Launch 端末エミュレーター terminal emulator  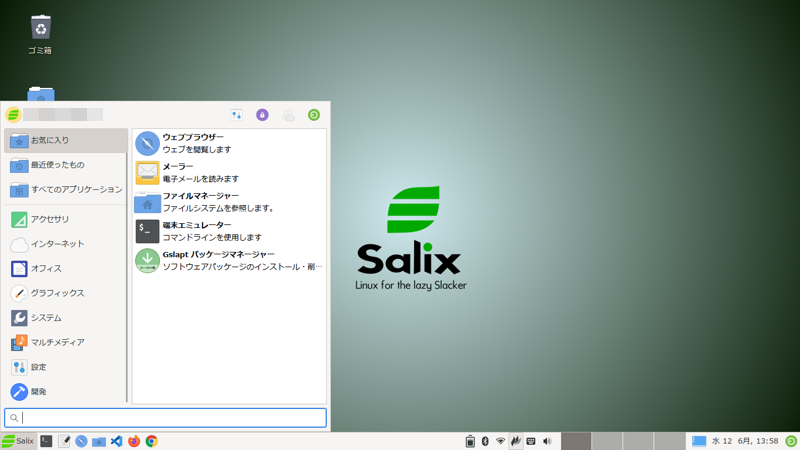point(229,231)
